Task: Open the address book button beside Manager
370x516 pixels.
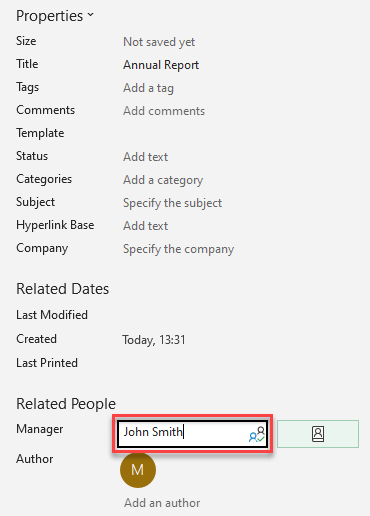Action: 318,434
